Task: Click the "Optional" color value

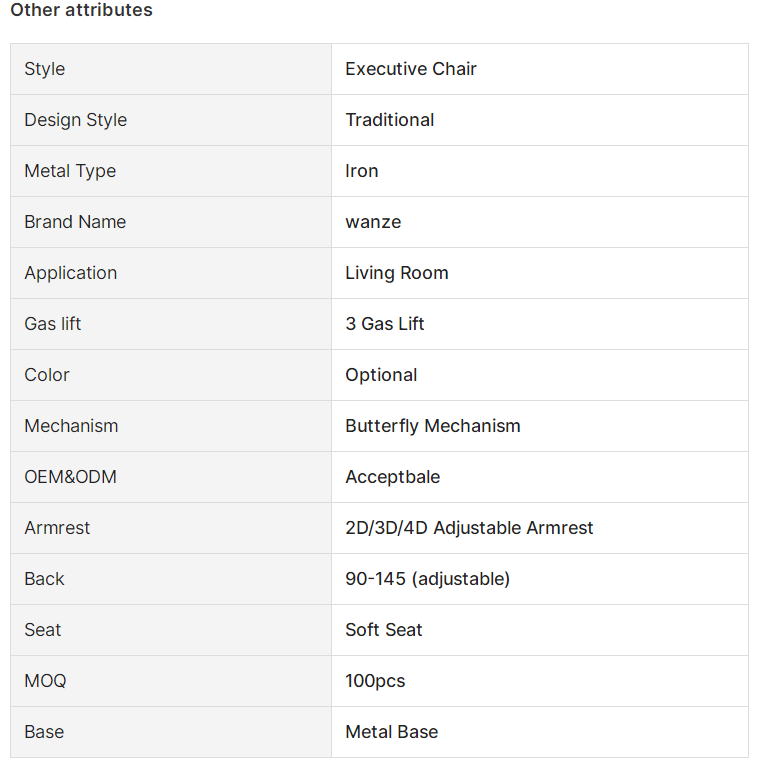Action: pyautogui.click(x=381, y=375)
